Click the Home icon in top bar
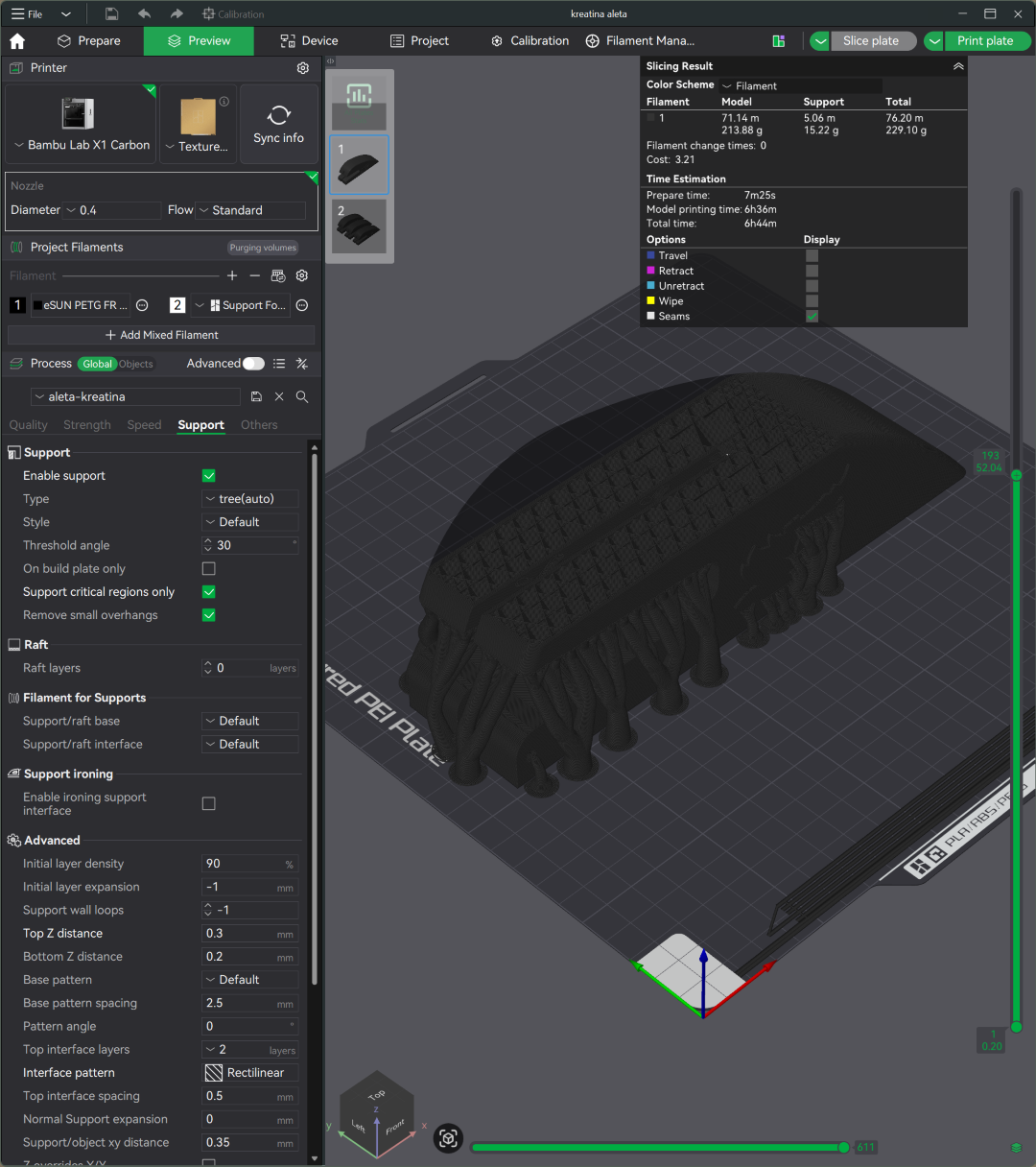This screenshot has height=1167, width=1036. pyautogui.click(x=17, y=41)
